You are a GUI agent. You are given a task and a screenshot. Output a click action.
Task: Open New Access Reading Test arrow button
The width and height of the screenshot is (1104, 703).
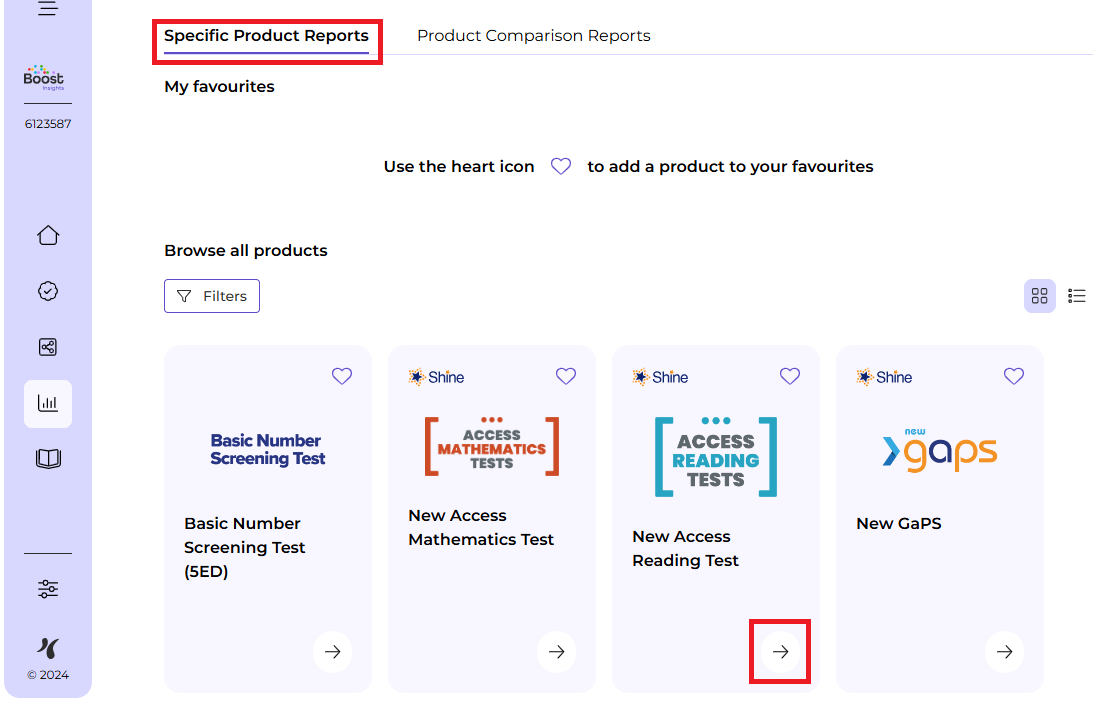[x=781, y=652]
